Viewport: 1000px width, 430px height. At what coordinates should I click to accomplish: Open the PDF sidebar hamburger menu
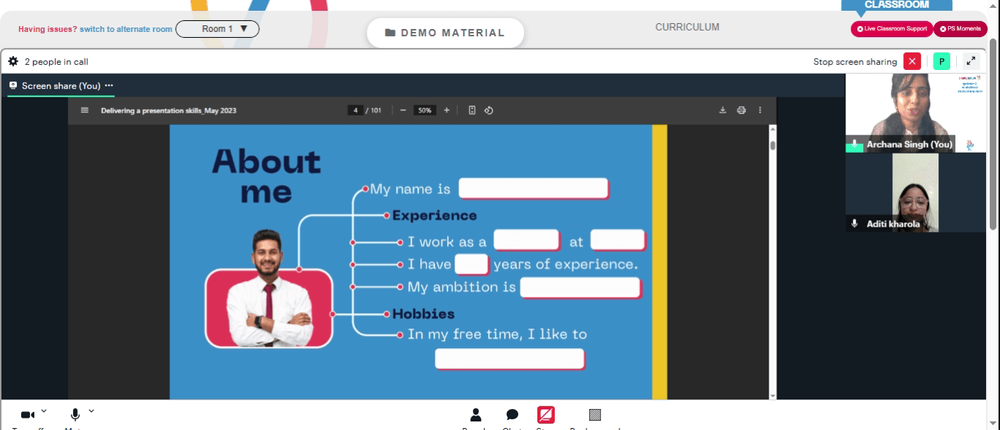85,110
